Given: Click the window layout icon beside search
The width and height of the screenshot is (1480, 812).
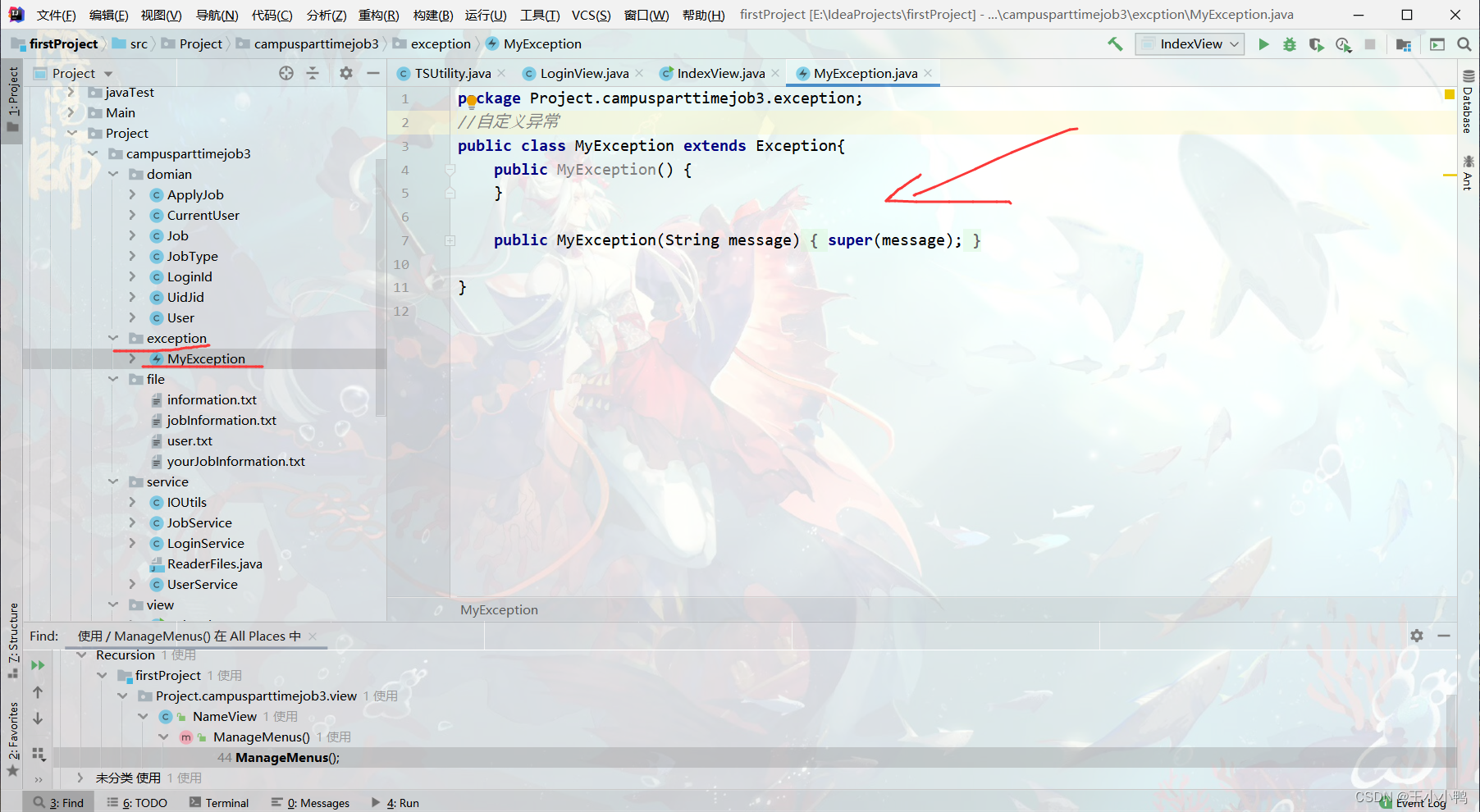Looking at the screenshot, I should [1437, 44].
